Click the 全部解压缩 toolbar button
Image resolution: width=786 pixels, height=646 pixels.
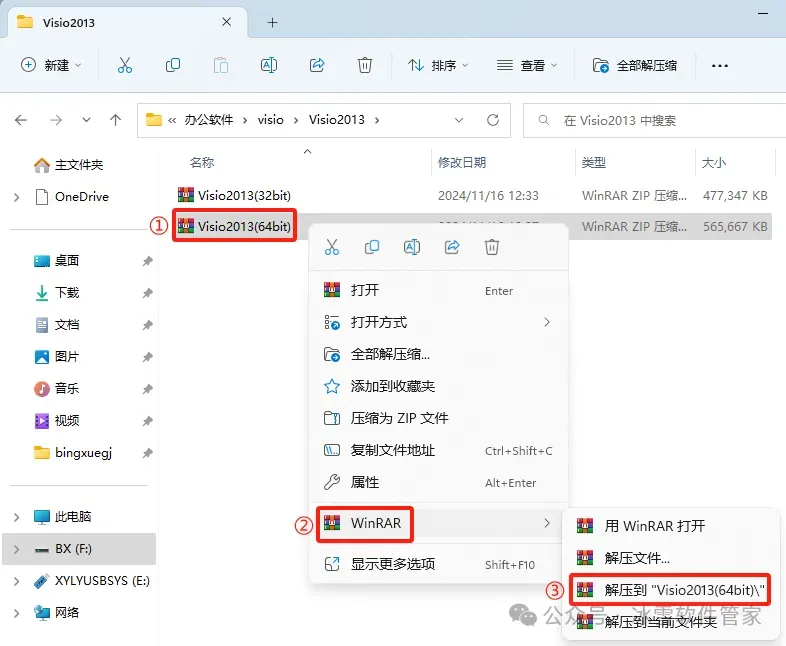[635, 65]
